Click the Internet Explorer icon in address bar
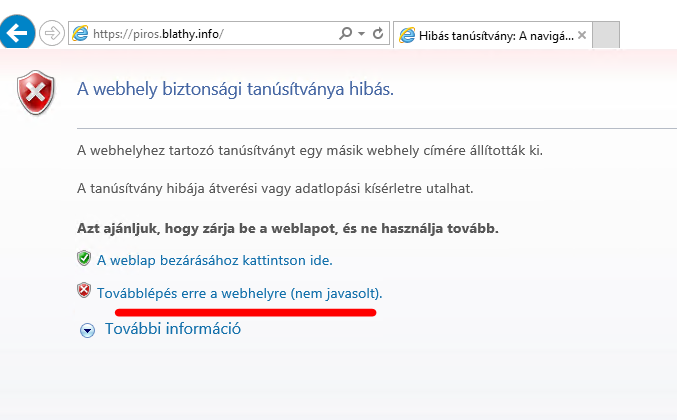 click(x=80, y=34)
